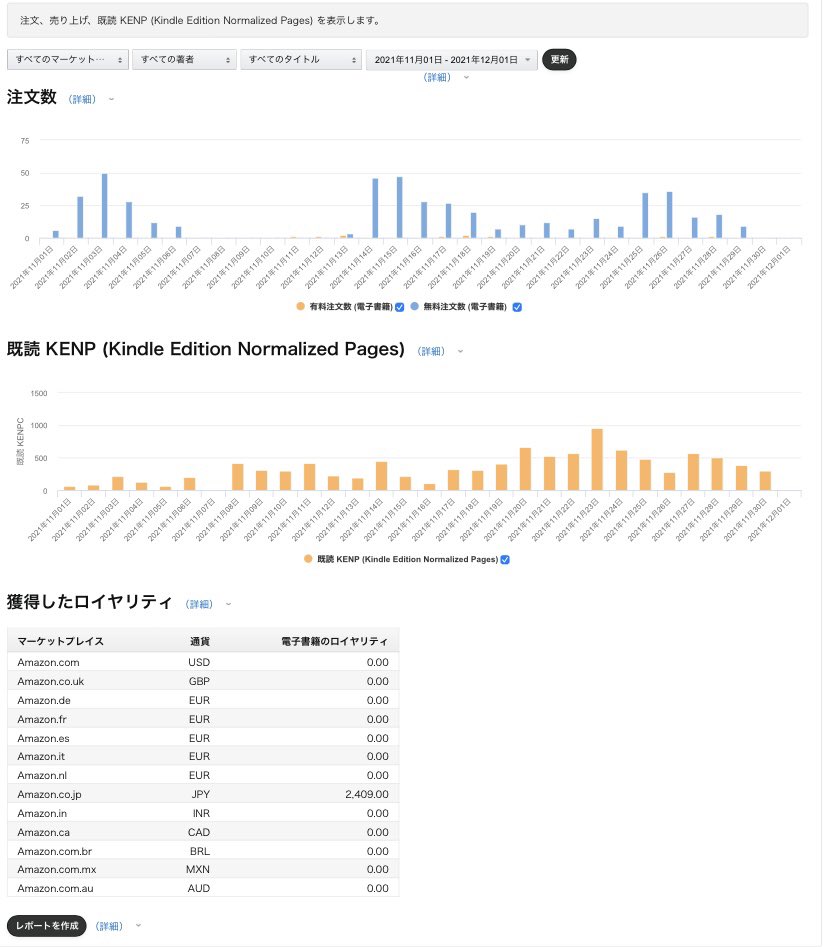Uncheck 有料注文数 (電子書籍) checkbox
The width and height of the screenshot is (828, 947).
pyautogui.click(x=399, y=307)
